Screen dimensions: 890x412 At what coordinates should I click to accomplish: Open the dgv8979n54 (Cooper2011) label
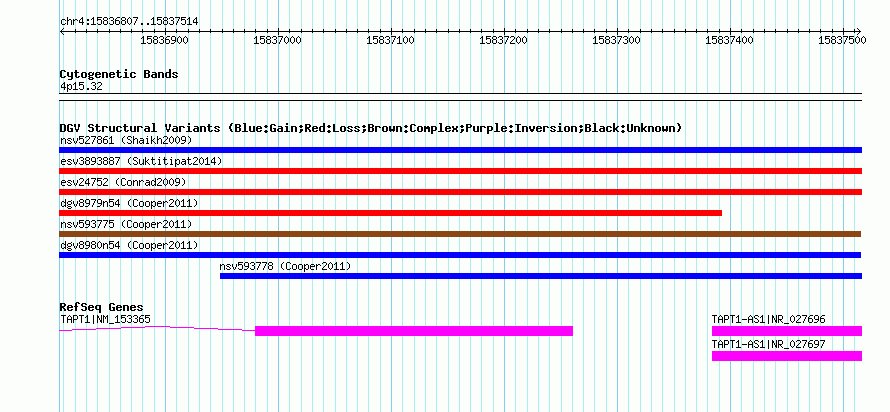[x=129, y=203]
